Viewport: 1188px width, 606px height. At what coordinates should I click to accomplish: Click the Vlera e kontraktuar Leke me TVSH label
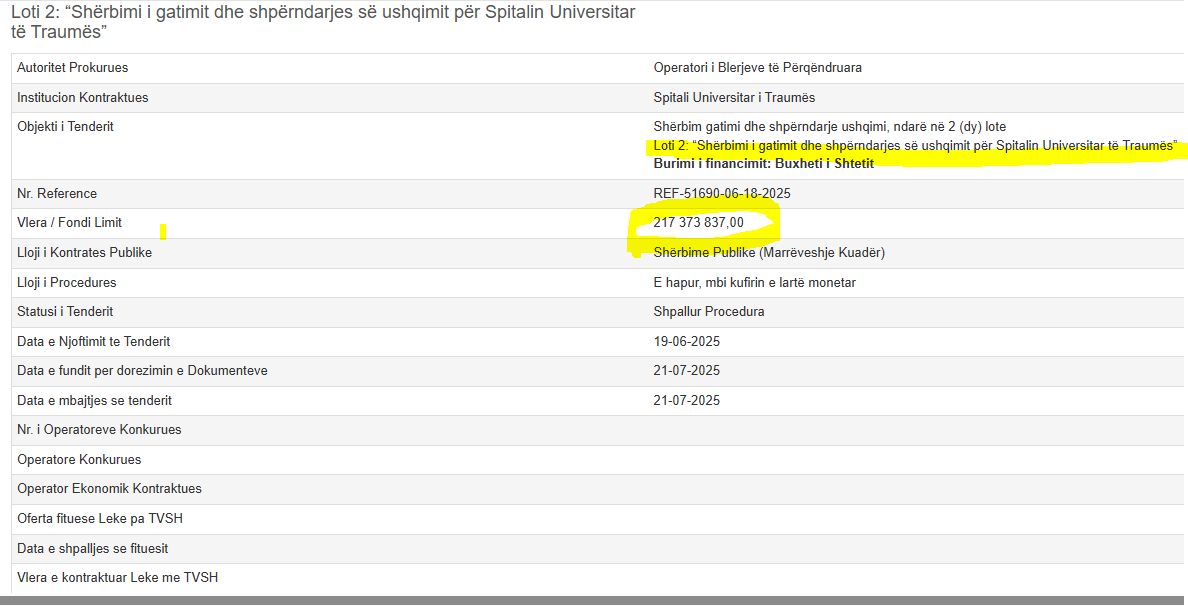pos(117,578)
